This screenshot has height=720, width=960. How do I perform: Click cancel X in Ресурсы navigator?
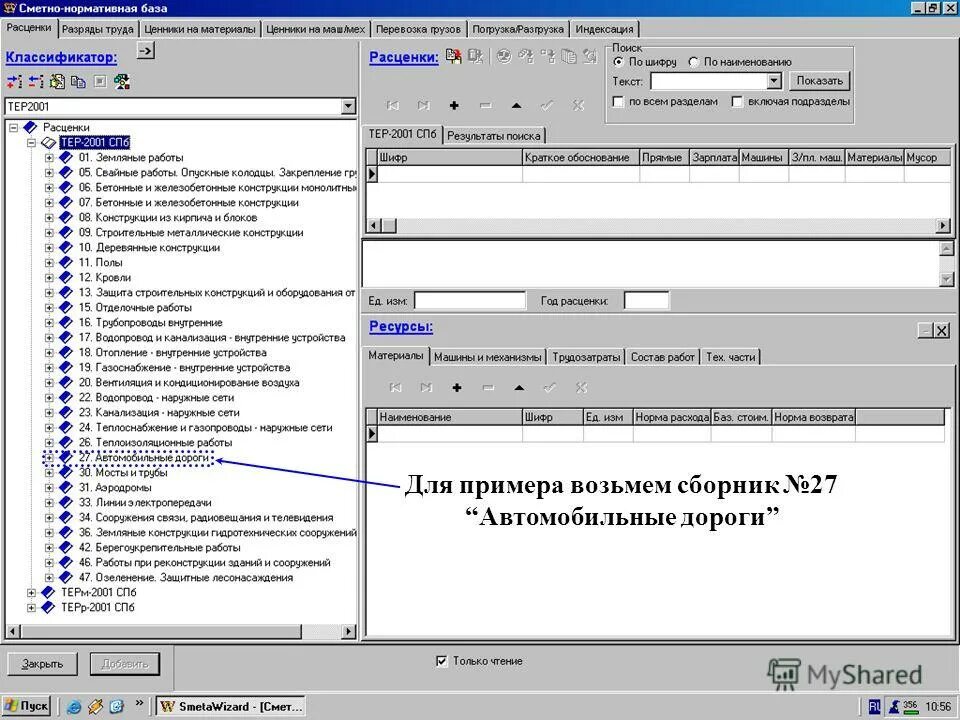tap(581, 388)
